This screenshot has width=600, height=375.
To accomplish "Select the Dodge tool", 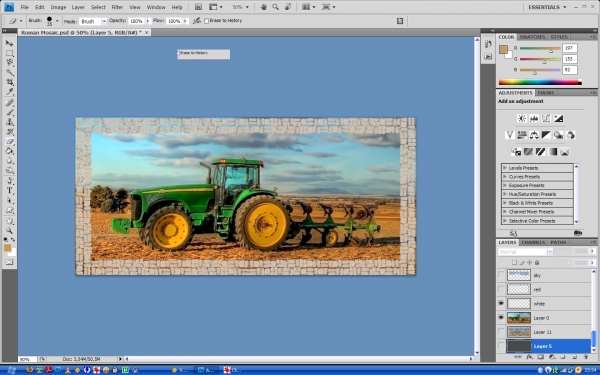I will pos(9,171).
